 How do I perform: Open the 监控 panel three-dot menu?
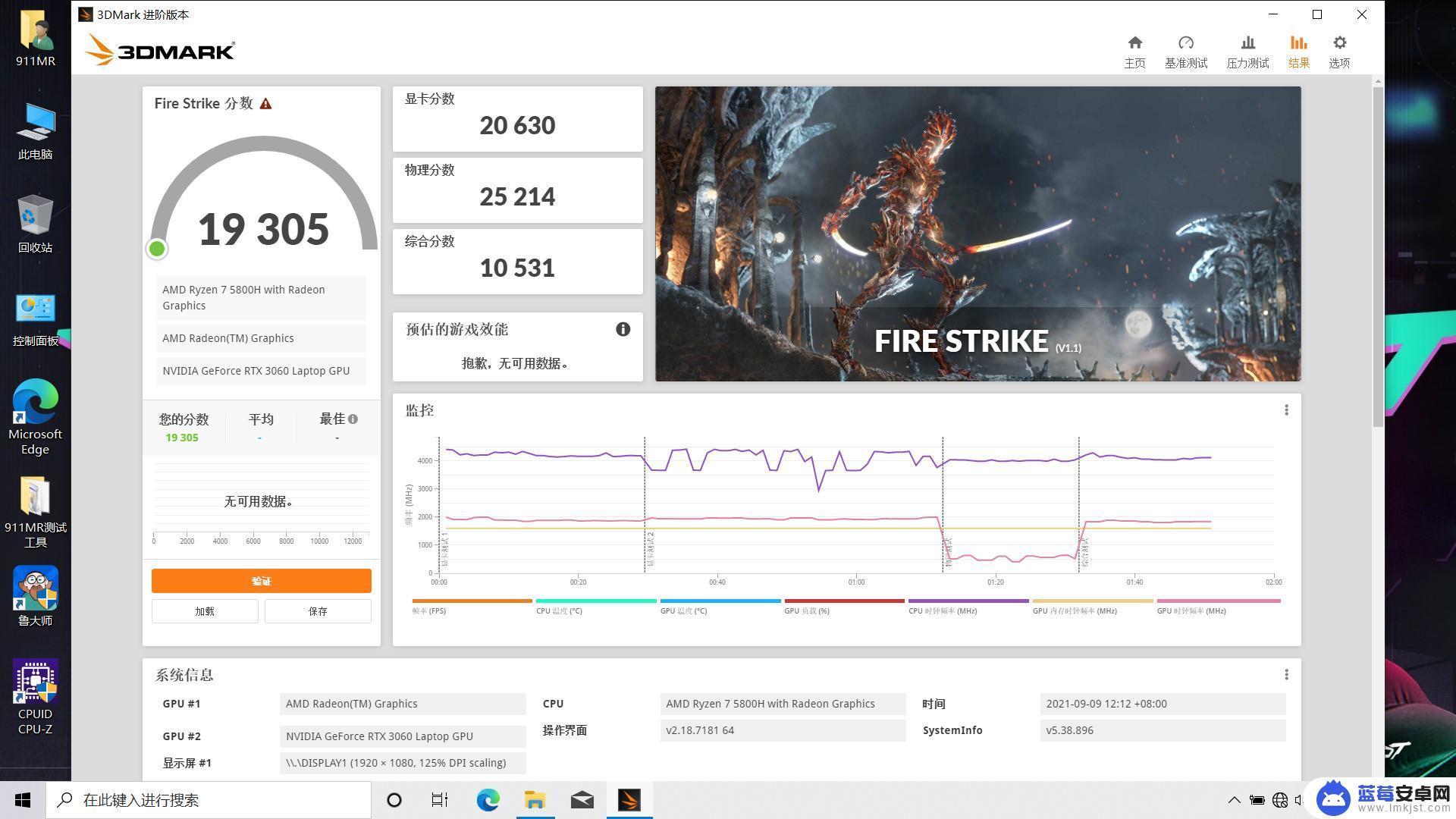tap(1286, 410)
